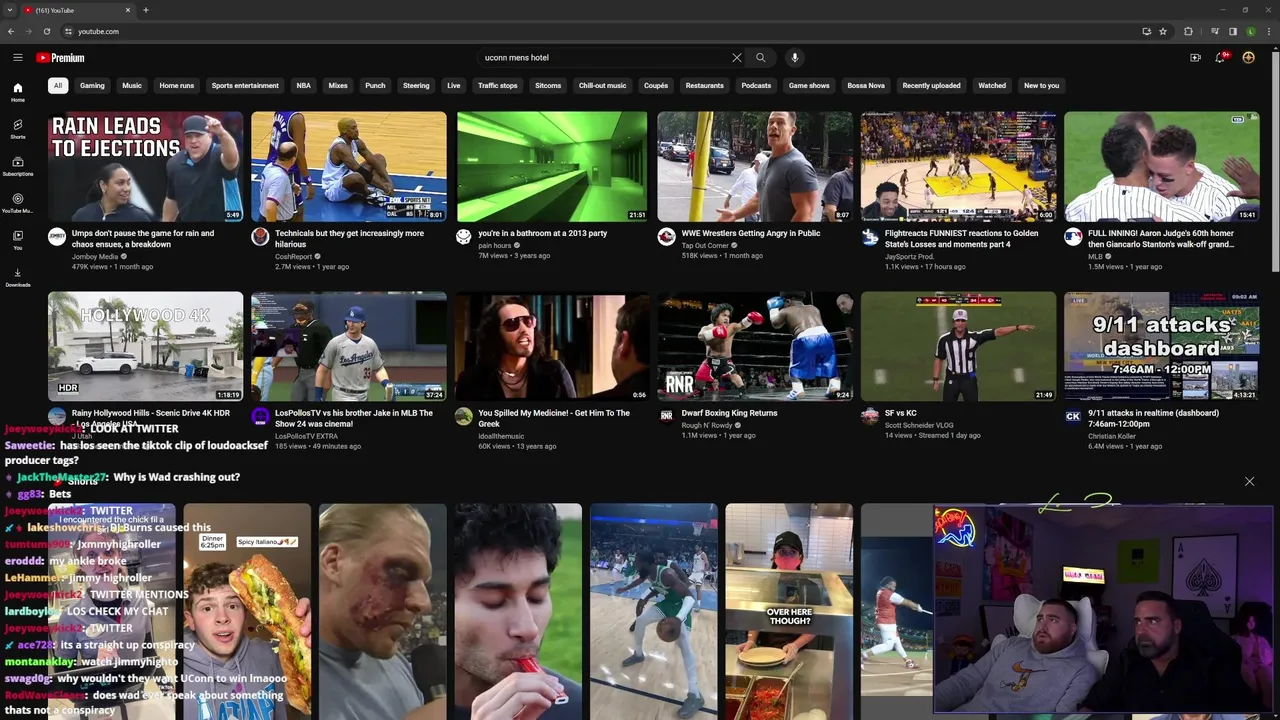Open the CoshReport channel link
Viewport: 1280px width, 720px height.
pyautogui.click(x=294, y=256)
